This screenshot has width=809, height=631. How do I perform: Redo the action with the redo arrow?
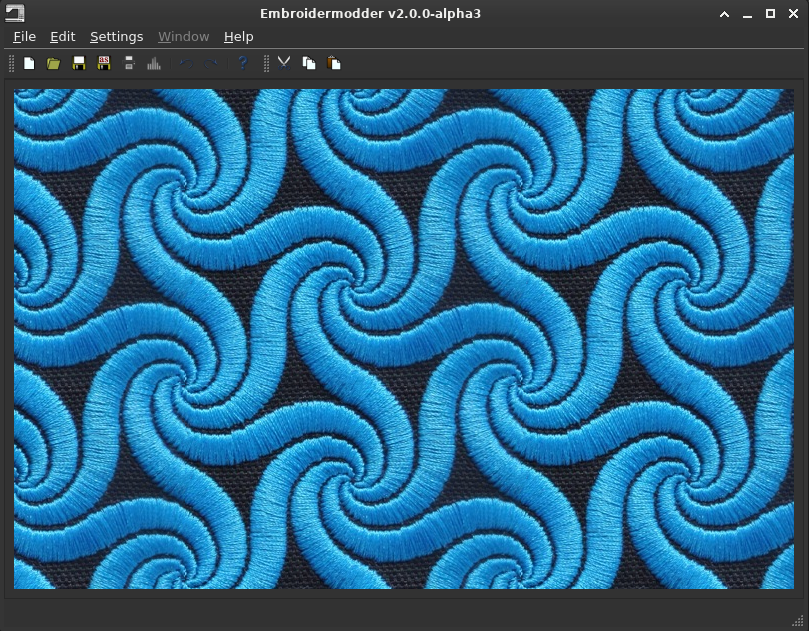211,63
